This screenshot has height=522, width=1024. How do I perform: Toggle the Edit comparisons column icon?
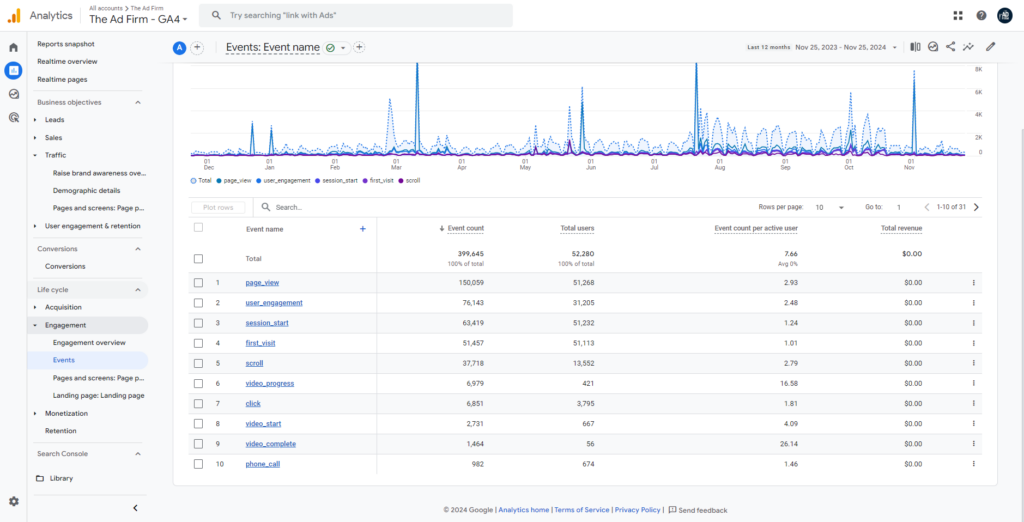pos(915,46)
